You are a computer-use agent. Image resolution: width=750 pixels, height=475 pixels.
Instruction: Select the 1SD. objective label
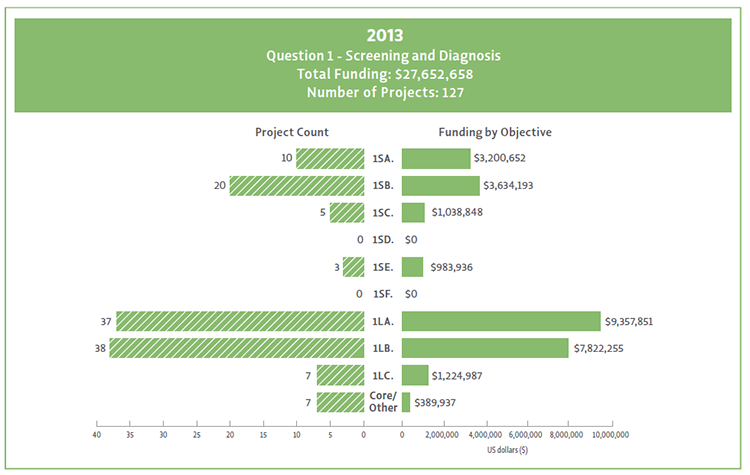382,240
